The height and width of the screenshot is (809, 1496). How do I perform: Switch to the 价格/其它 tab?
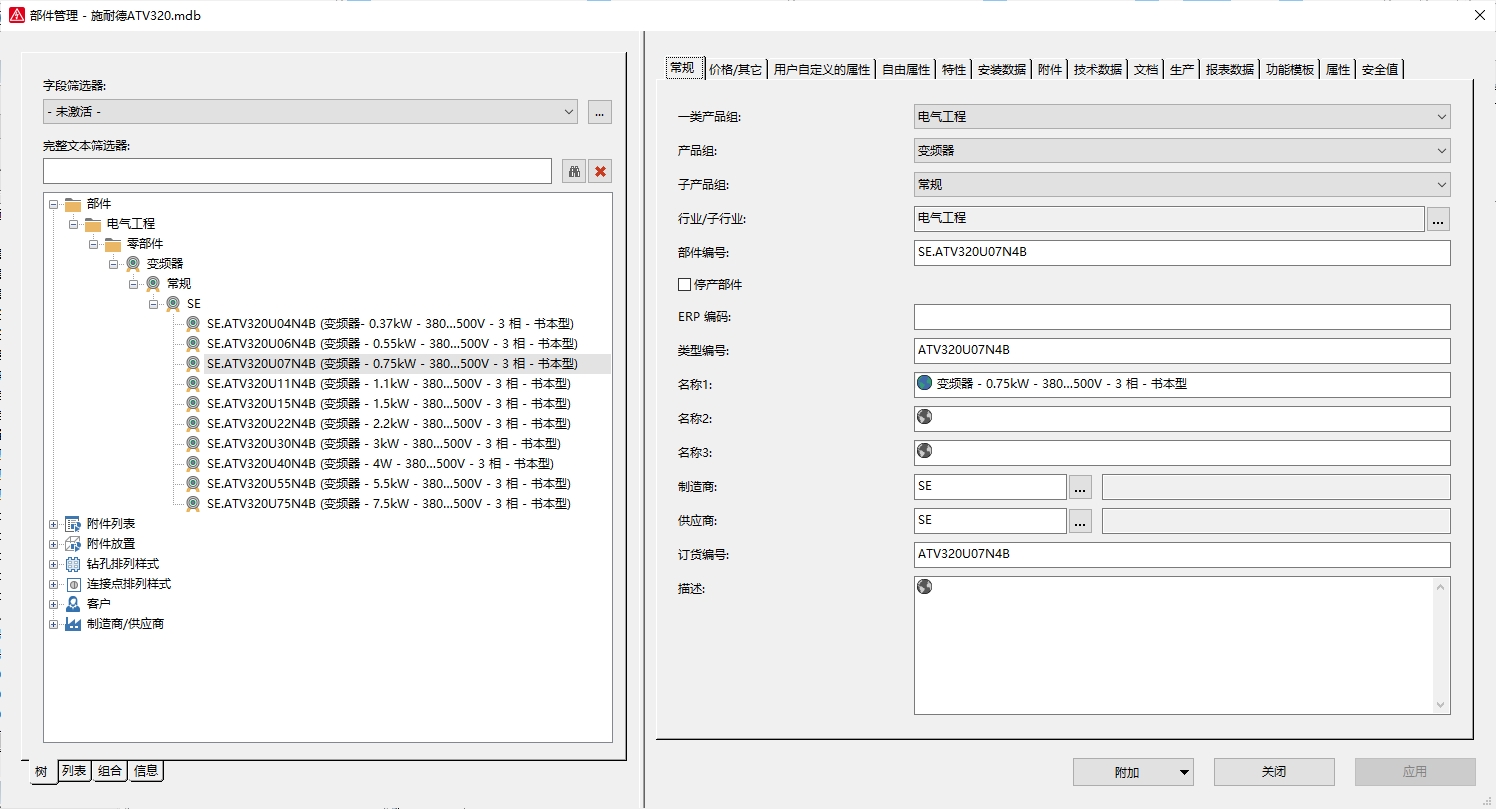[735, 70]
